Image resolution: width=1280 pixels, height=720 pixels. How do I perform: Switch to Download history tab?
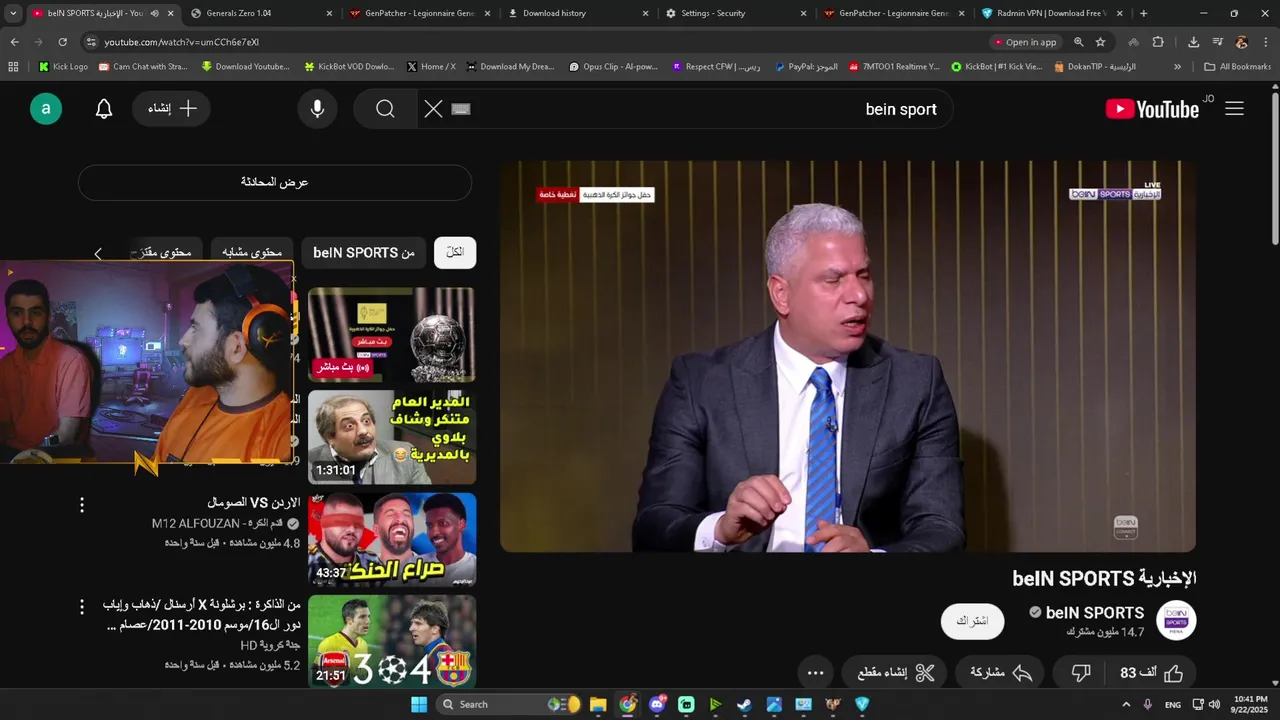[578, 13]
